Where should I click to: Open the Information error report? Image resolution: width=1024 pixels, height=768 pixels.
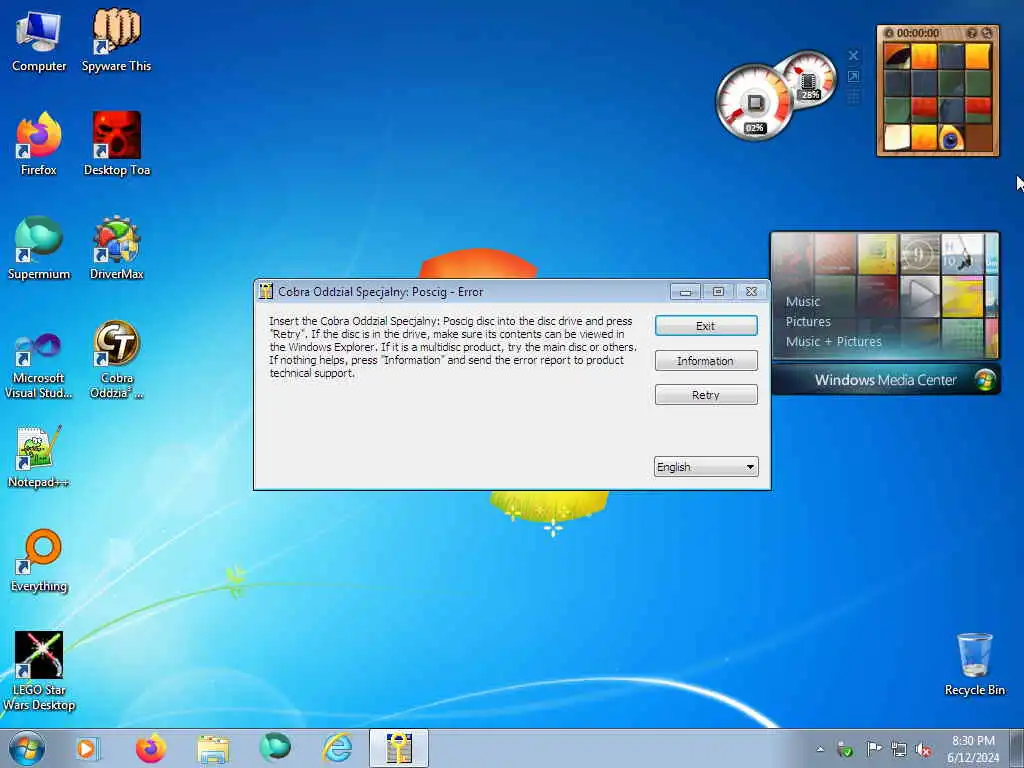pos(706,360)
